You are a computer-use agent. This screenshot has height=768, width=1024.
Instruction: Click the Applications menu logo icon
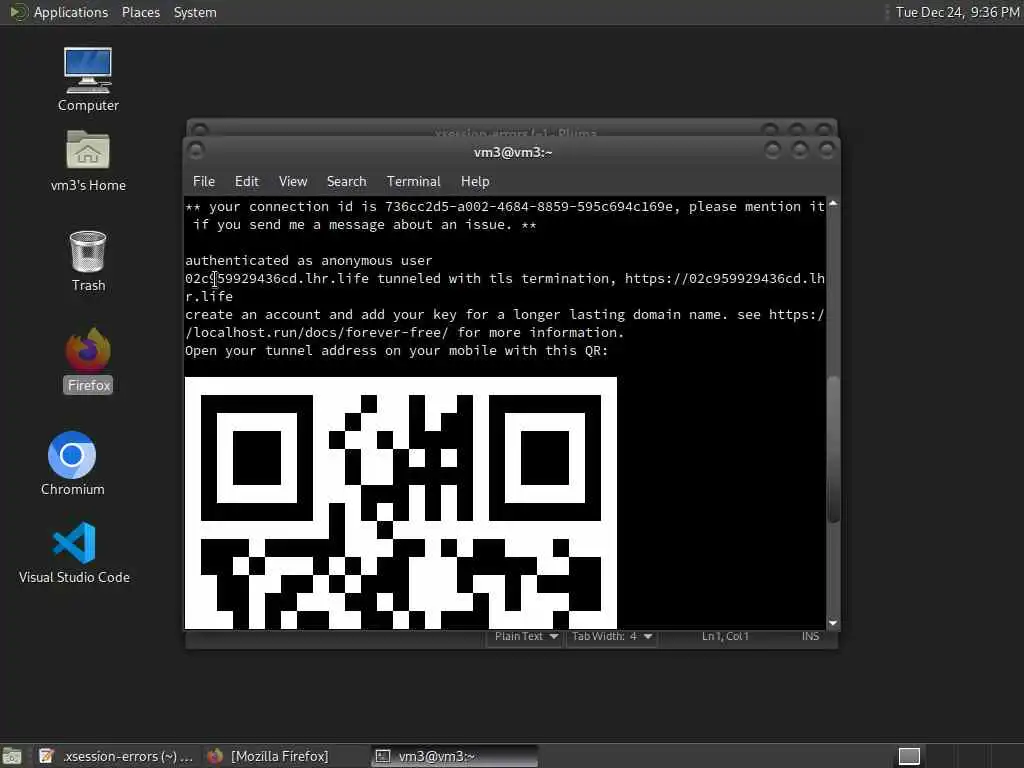tap(18, 12)
